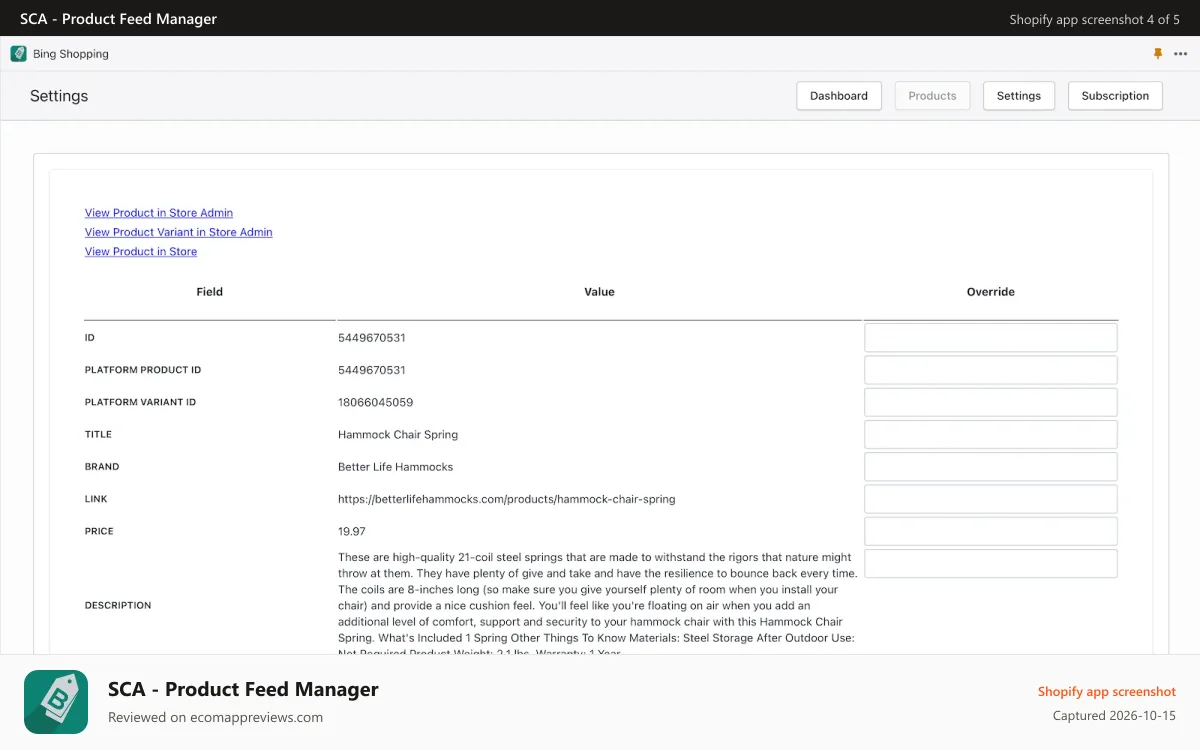Open the Products tab
The image size is (1200, 750).
coord(932,96)
